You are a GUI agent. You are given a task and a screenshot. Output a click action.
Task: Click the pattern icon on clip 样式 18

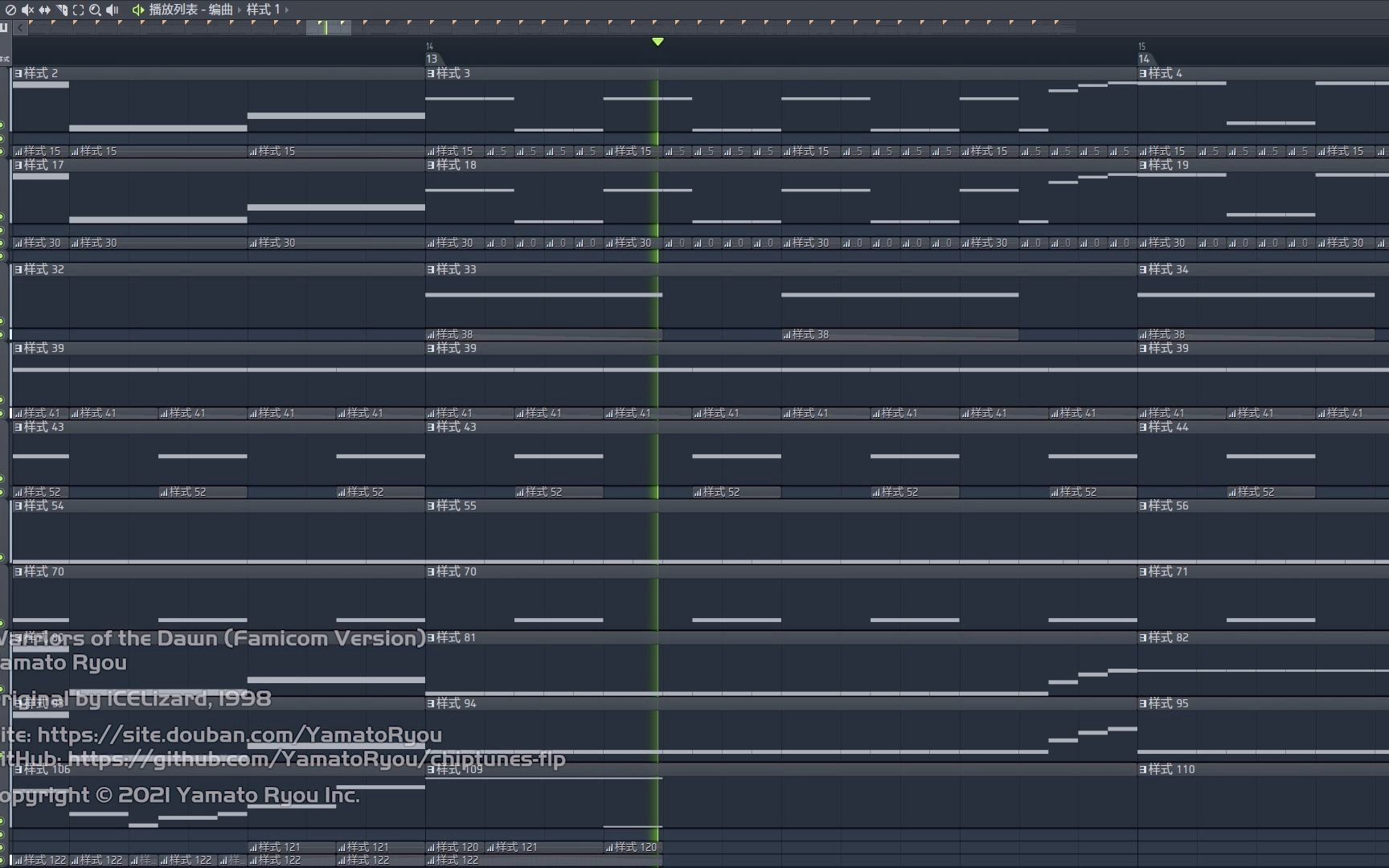[x=431, y=165]
